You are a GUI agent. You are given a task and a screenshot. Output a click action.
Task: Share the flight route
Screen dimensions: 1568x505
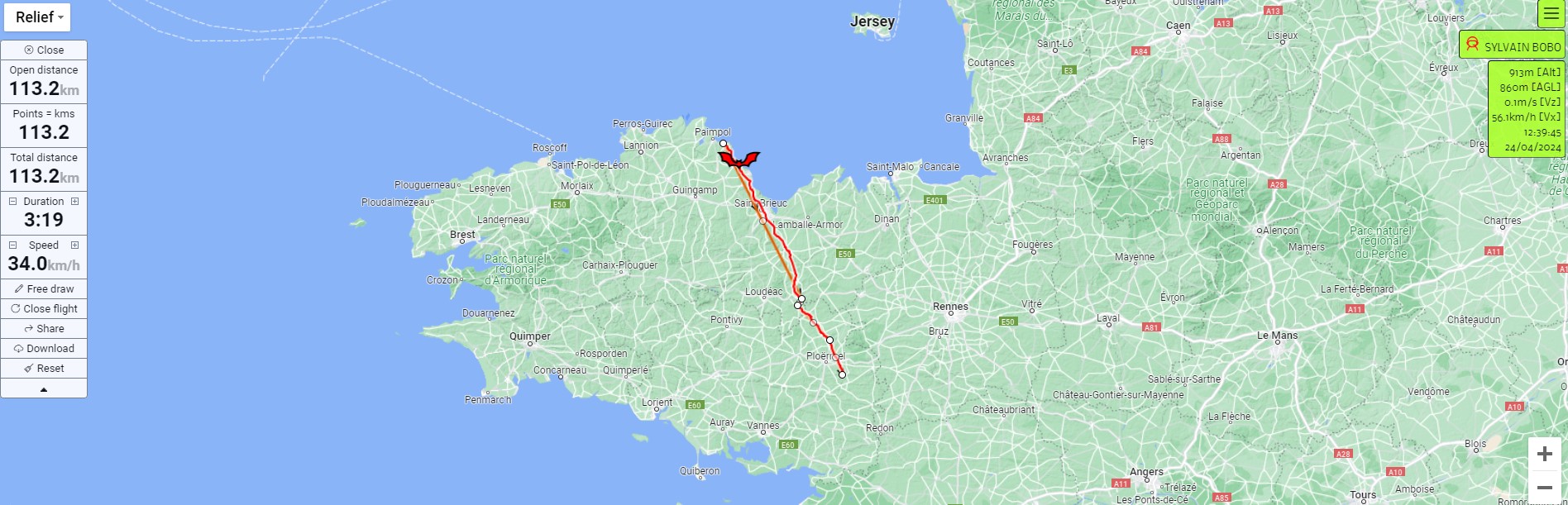coord(44,328)
